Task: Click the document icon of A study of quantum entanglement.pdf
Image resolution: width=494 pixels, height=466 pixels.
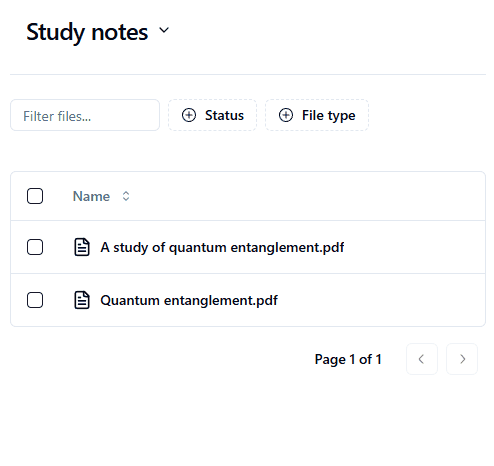Action: tap(82, 247)
